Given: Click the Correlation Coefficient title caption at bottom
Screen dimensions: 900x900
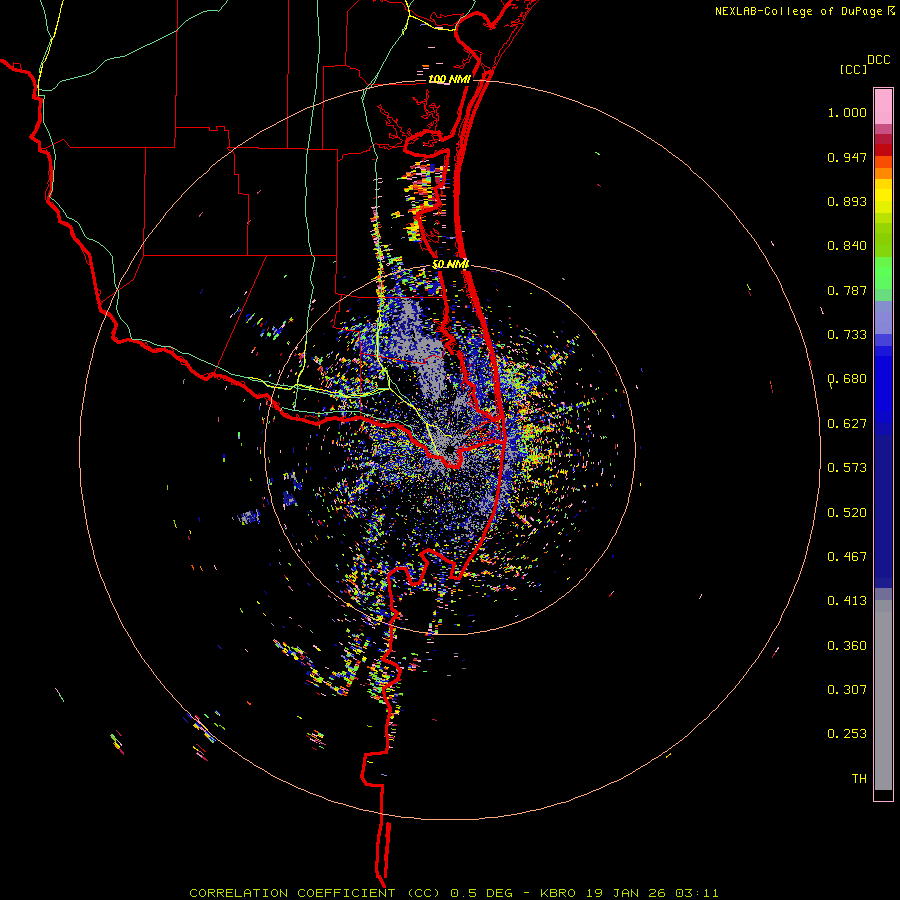Looking at the screenshot, I should (x=453, y=893).
